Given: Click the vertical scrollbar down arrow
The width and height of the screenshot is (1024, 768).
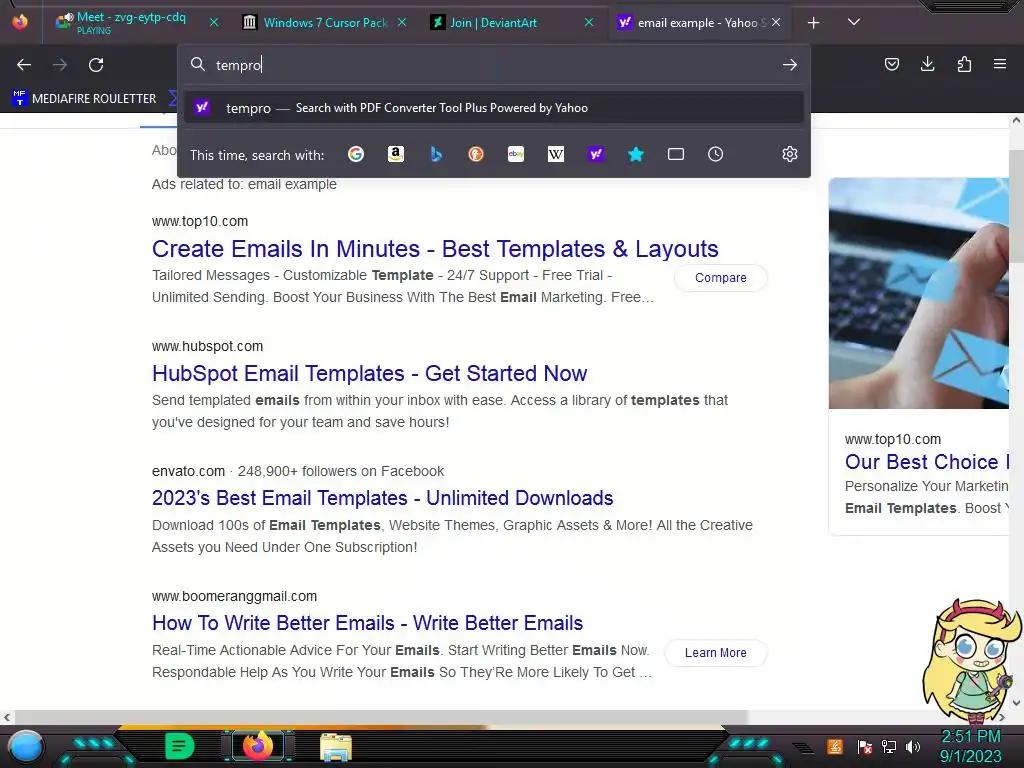Looking at the screenshot, I should click(x=1016, y=703).
